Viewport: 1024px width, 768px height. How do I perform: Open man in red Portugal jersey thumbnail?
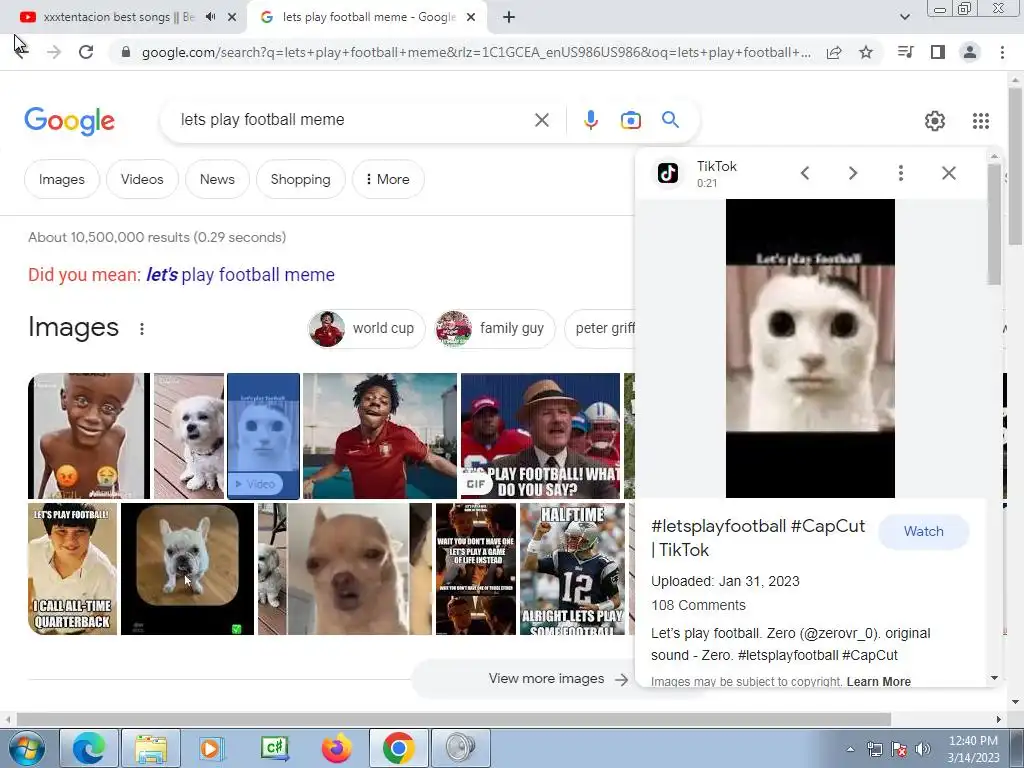[379, 436]
